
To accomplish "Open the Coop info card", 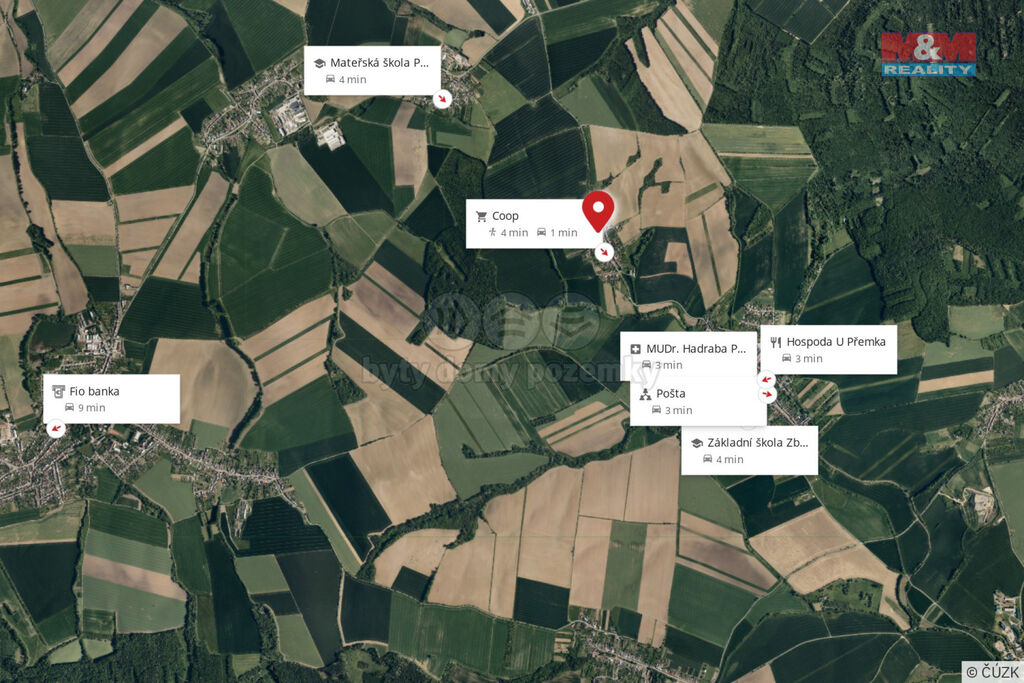I will tap(533, 223).
